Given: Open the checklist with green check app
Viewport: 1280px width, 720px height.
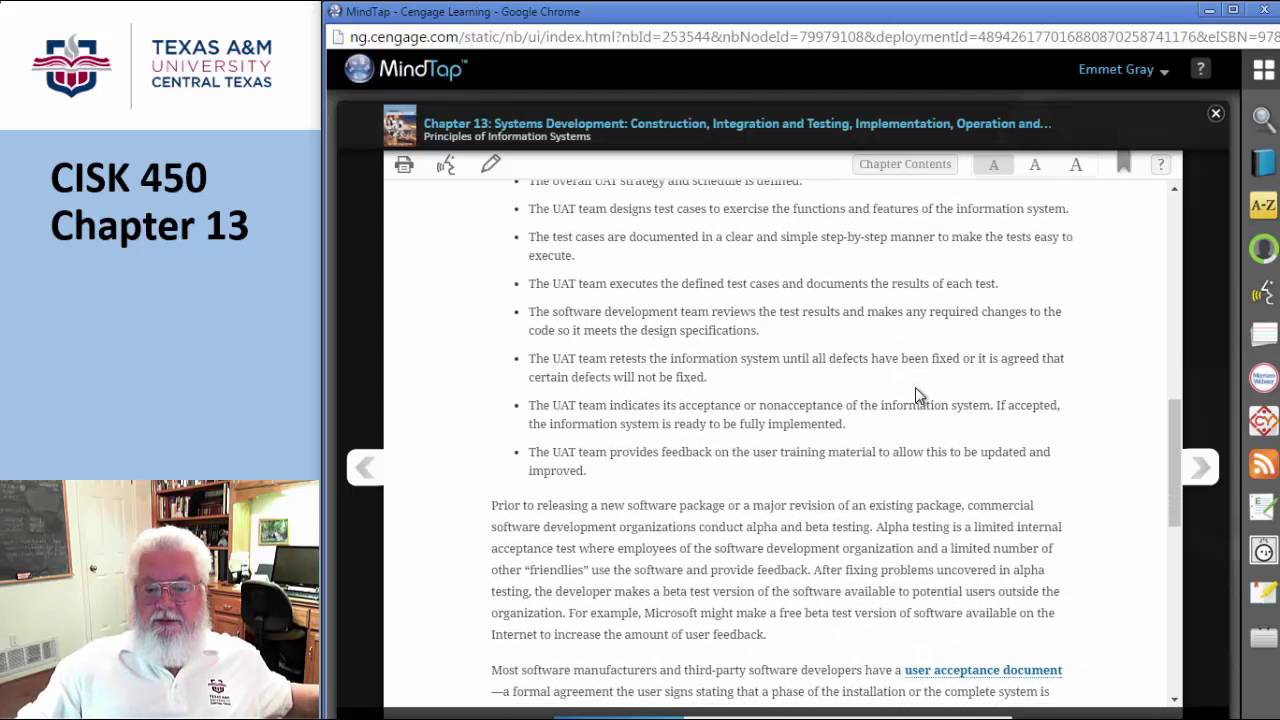Looking at the screenshot, I should click(x=1264, y=507).
